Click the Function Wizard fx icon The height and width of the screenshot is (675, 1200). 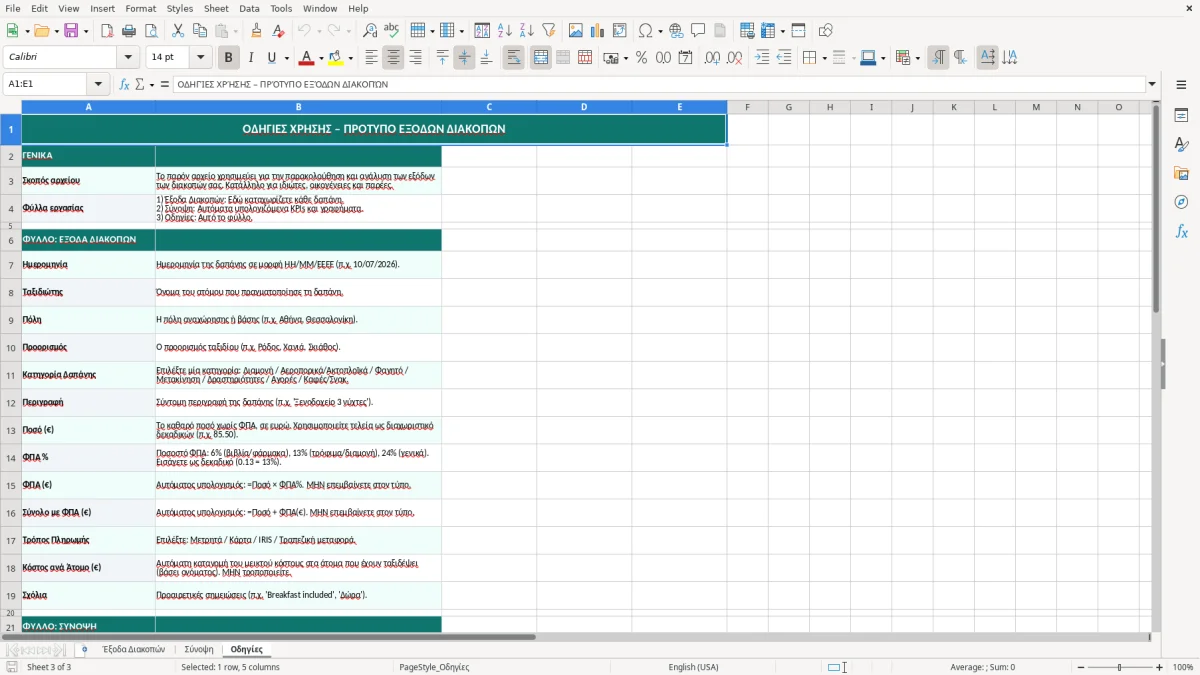click(x=125, y=84)
